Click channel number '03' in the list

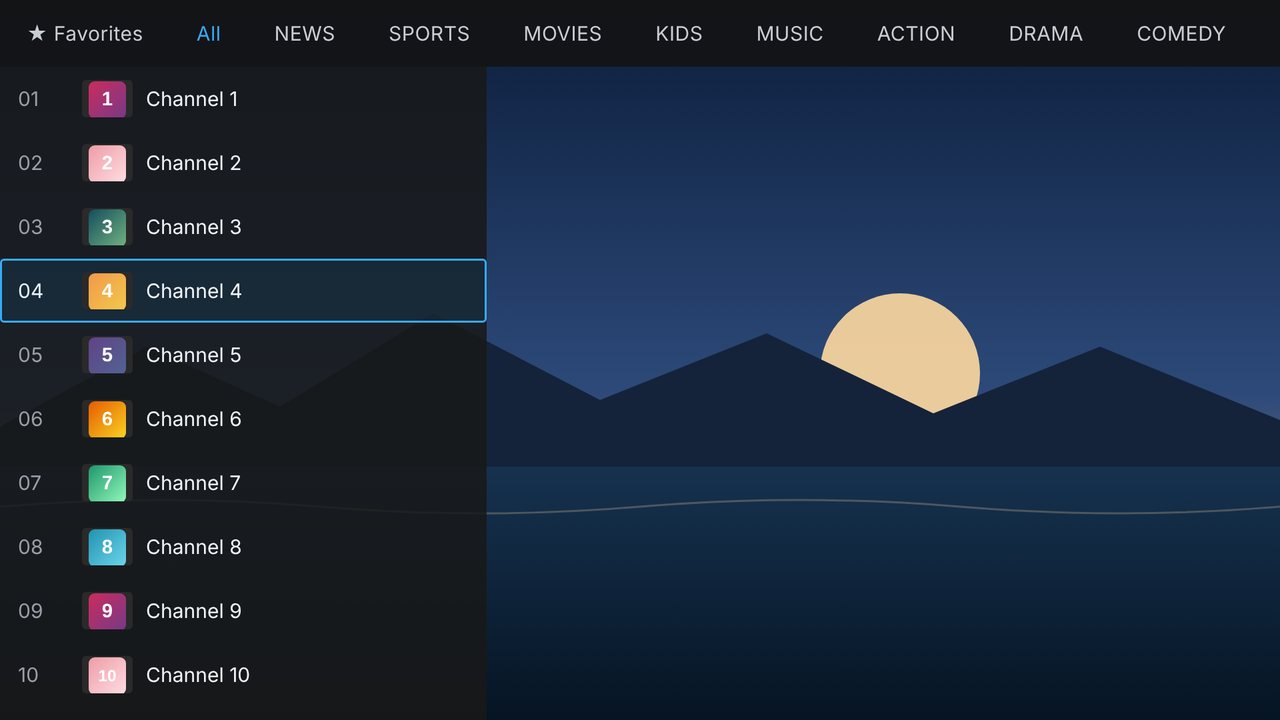tap(30, 227)
